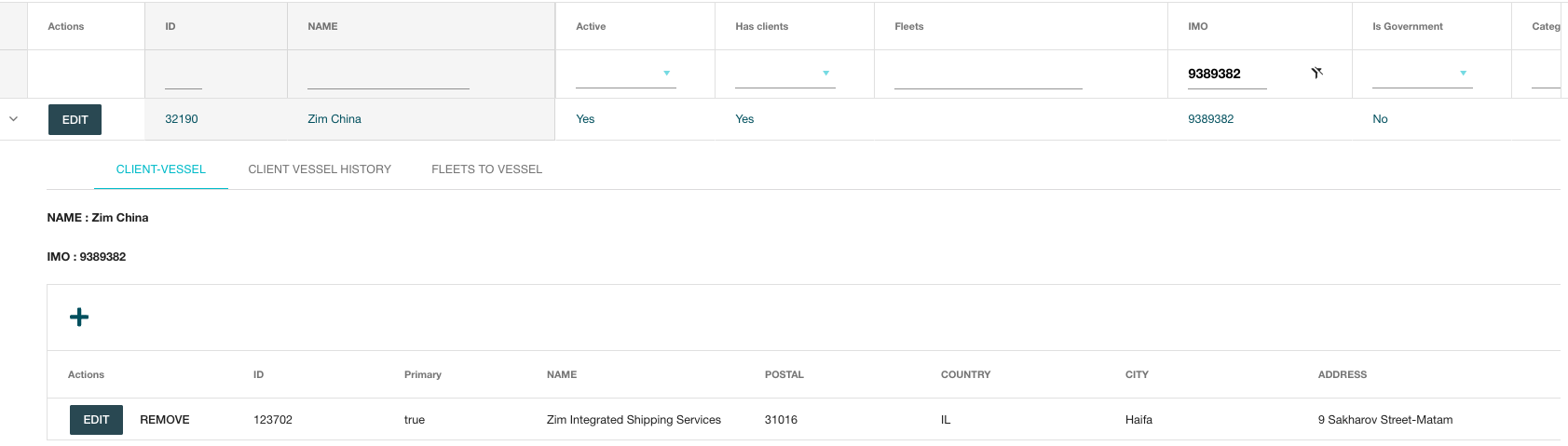Open the Active filter dropdown

coord(626,73)
